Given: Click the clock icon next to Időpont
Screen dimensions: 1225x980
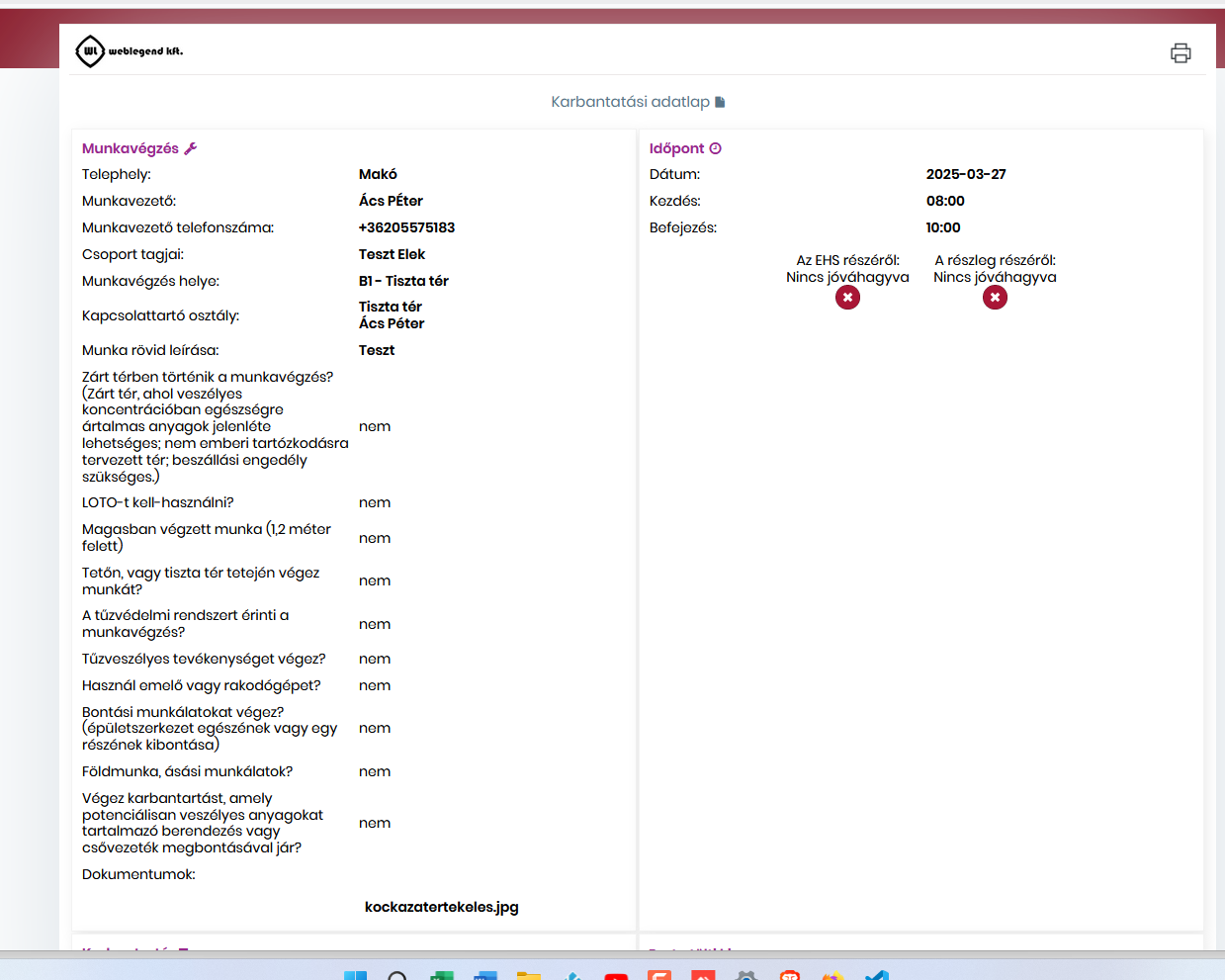Looking at the screenshot, I should coord(716,148).
